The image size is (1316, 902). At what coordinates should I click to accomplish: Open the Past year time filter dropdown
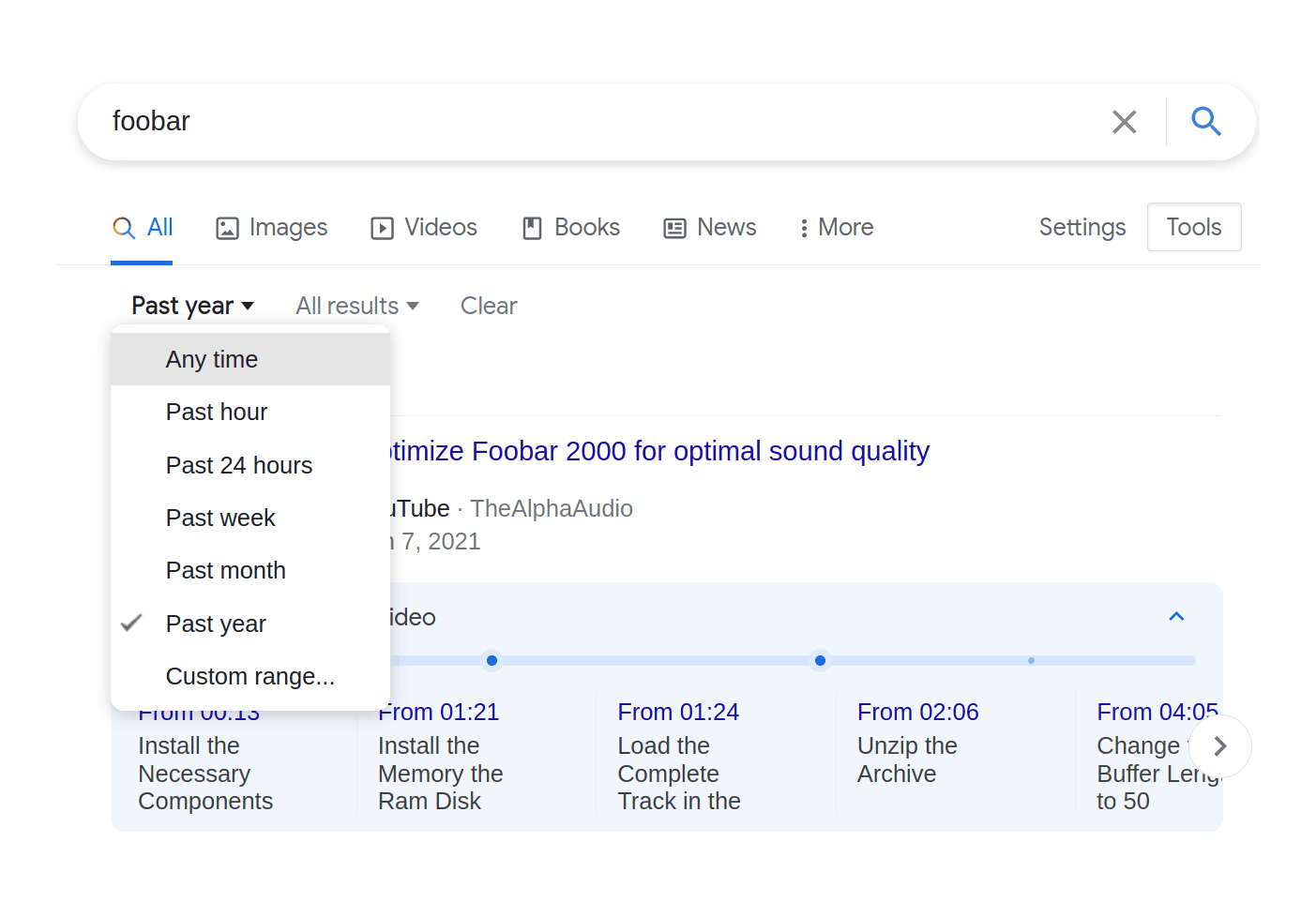[191, 305]
